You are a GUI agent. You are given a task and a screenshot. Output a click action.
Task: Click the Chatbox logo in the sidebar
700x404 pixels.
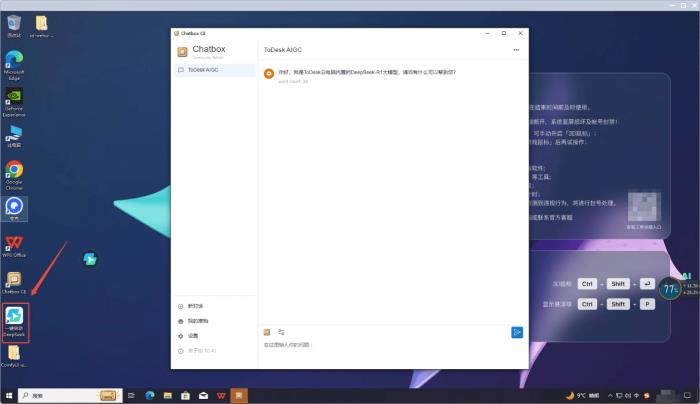pos(182,52)
